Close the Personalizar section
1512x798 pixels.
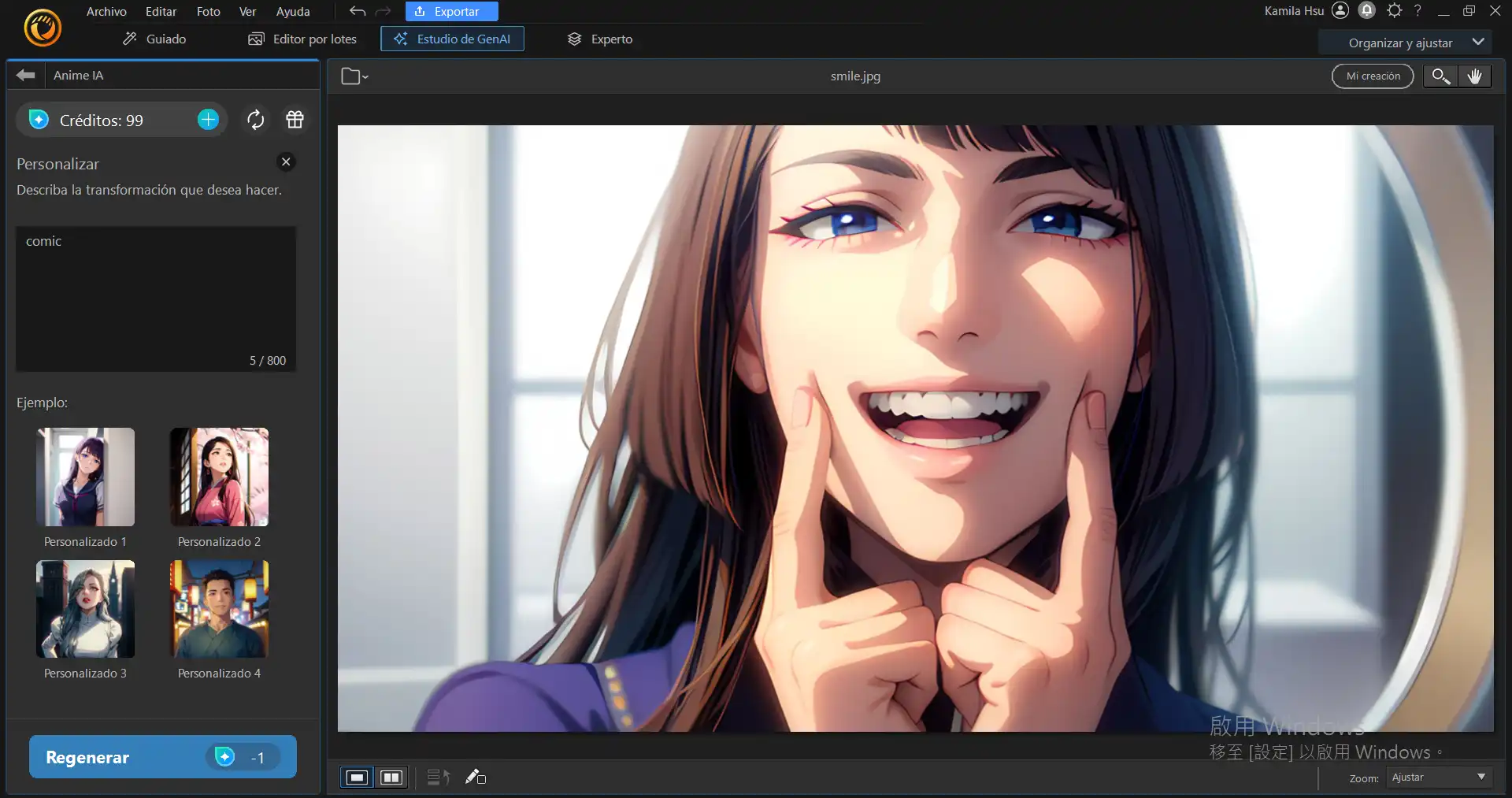coord(286,161)
